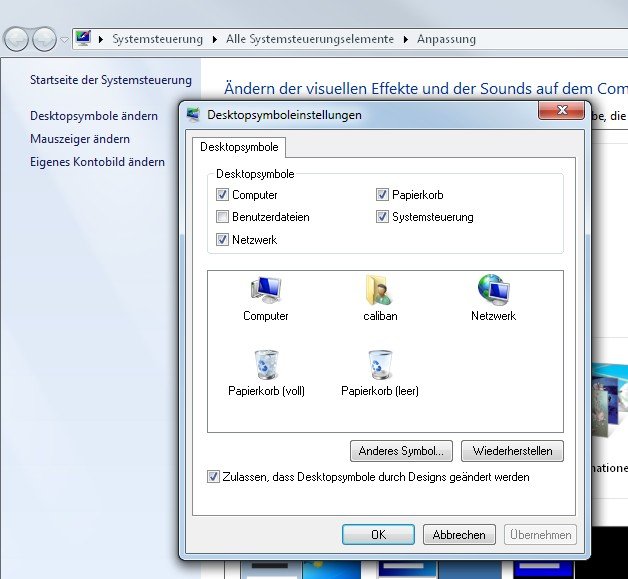Click Anpassung in the address breadcrumb
The height and width of the screenshot is (579, 628).
pyautogui.click(x=446, y=39)
